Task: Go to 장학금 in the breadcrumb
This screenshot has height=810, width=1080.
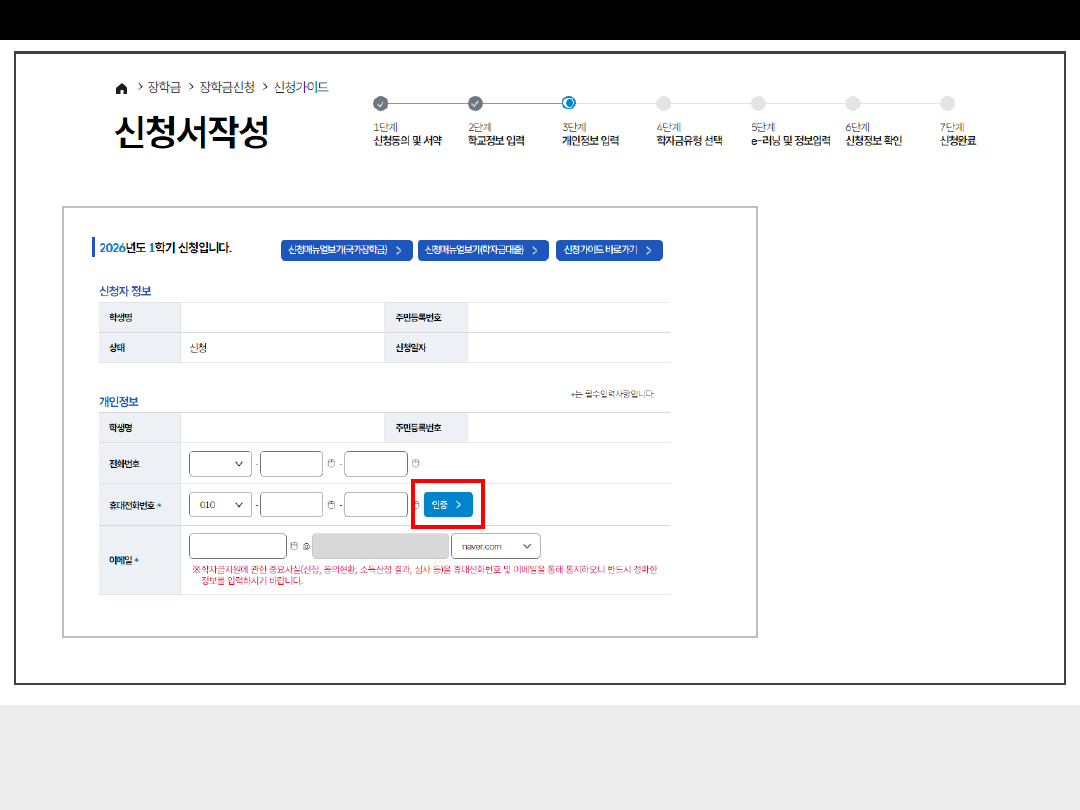Action: pyautogui.click(x=164, y=88)
